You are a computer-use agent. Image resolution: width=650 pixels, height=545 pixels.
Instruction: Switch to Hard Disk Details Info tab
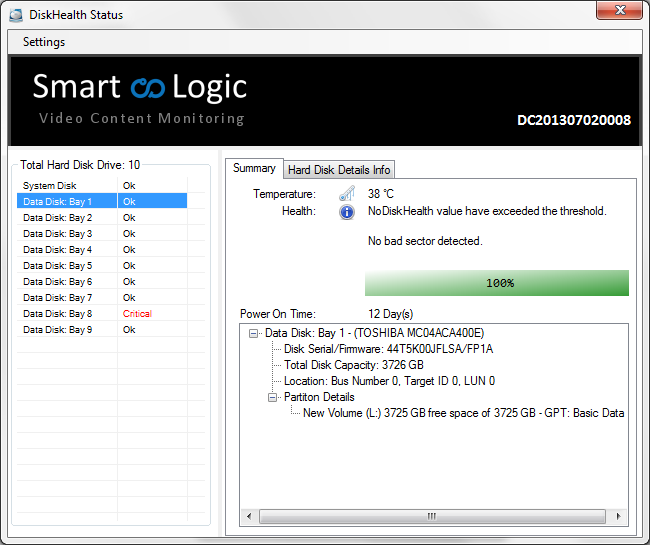339,170
